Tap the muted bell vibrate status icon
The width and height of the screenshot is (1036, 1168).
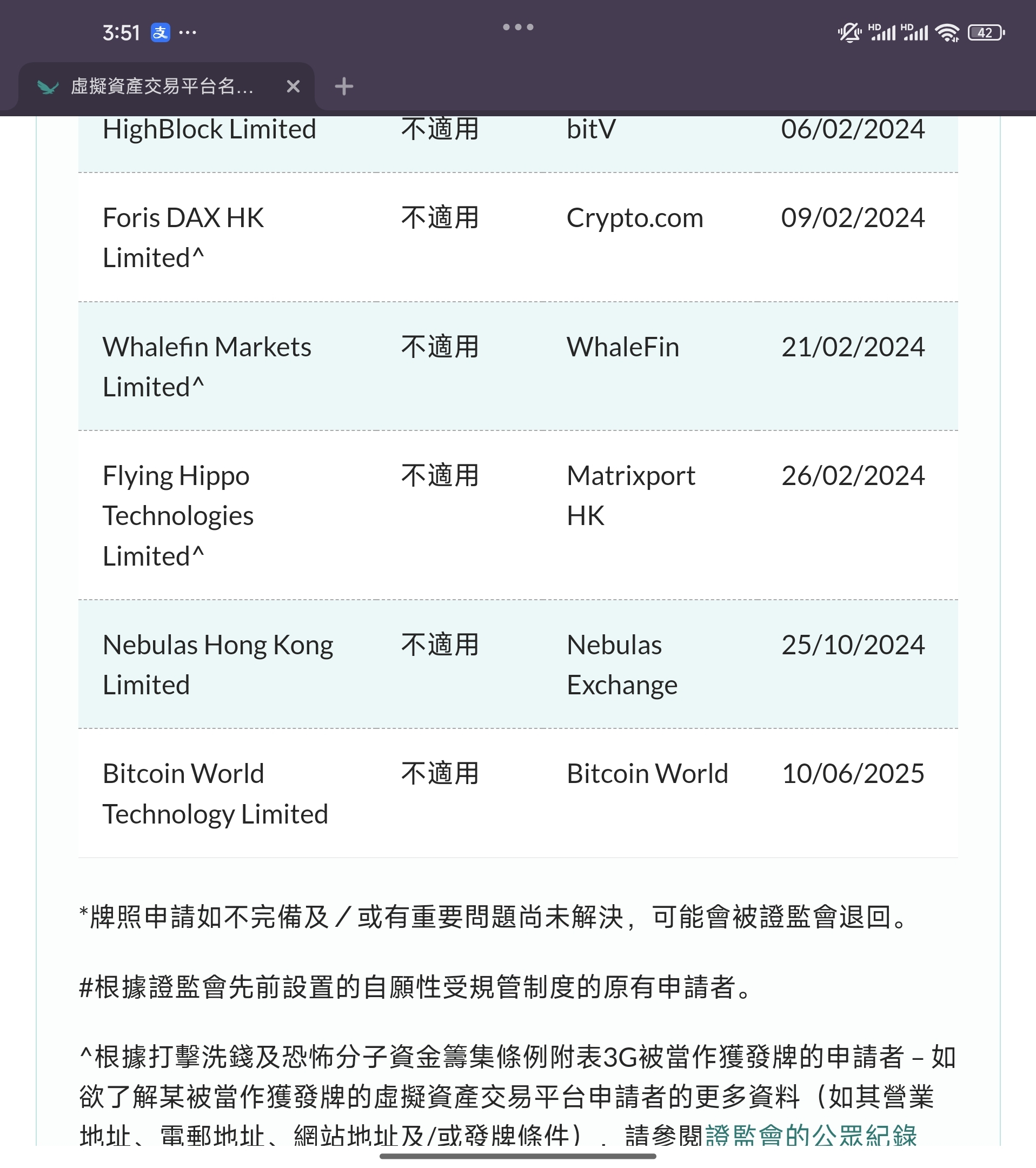[849, 32]
